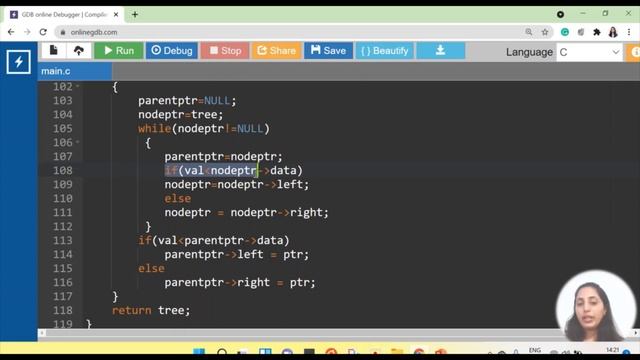Screen dimensions: 640x360
Task: Open the zoom magnifier icon in address bar
Action: (x=529, y=32)
